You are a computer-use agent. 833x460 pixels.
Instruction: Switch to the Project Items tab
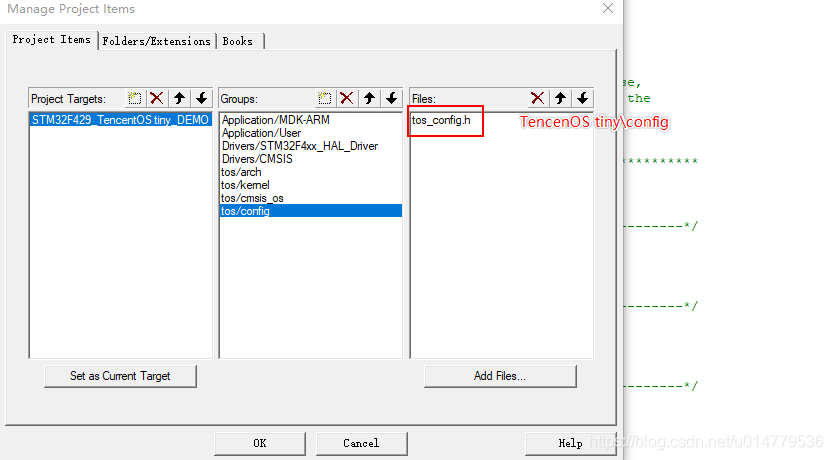tap(52, 40)
